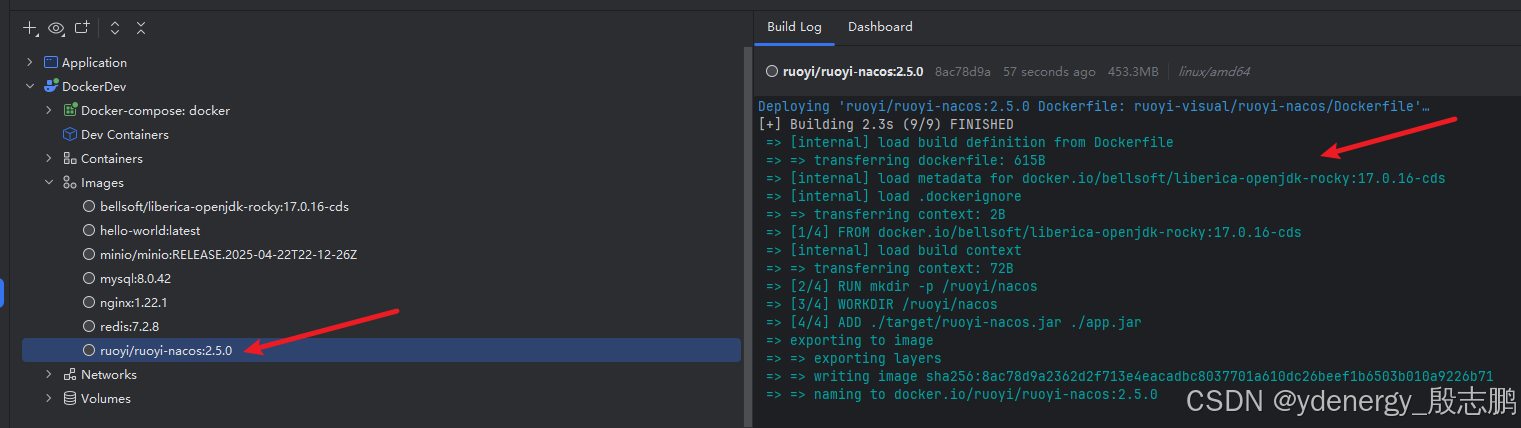
Task: Expand all services tree nodes
Action: click(x=115, y=28)
